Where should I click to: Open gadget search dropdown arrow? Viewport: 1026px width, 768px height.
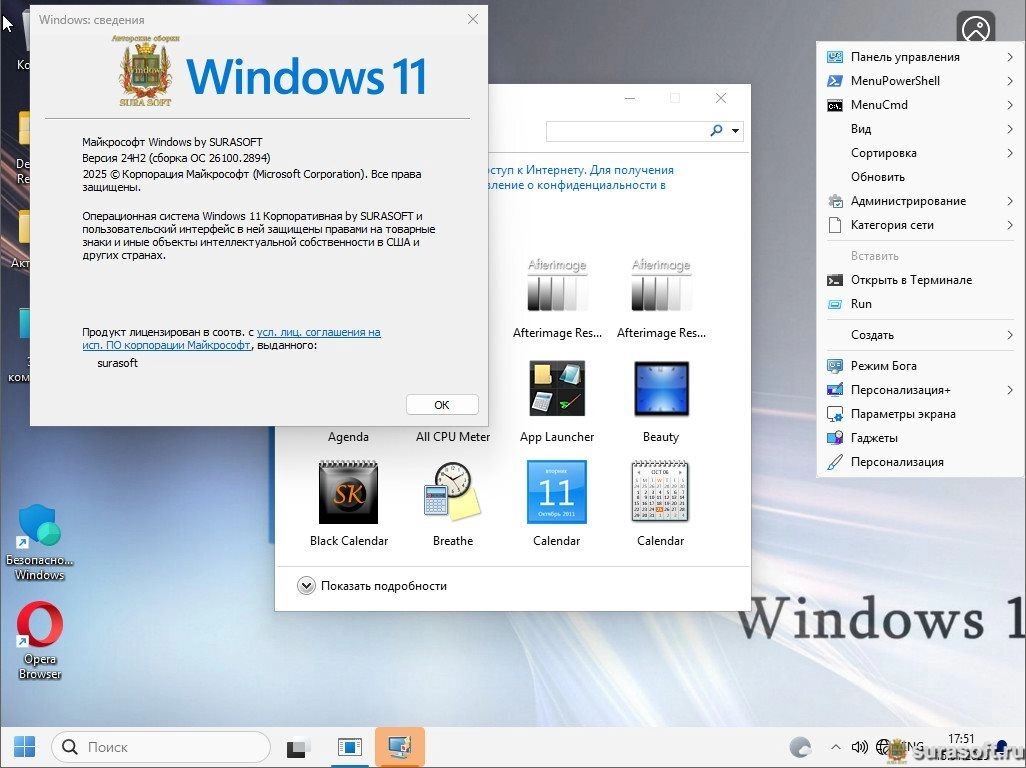pyautogui.click(x=736, y=131)
